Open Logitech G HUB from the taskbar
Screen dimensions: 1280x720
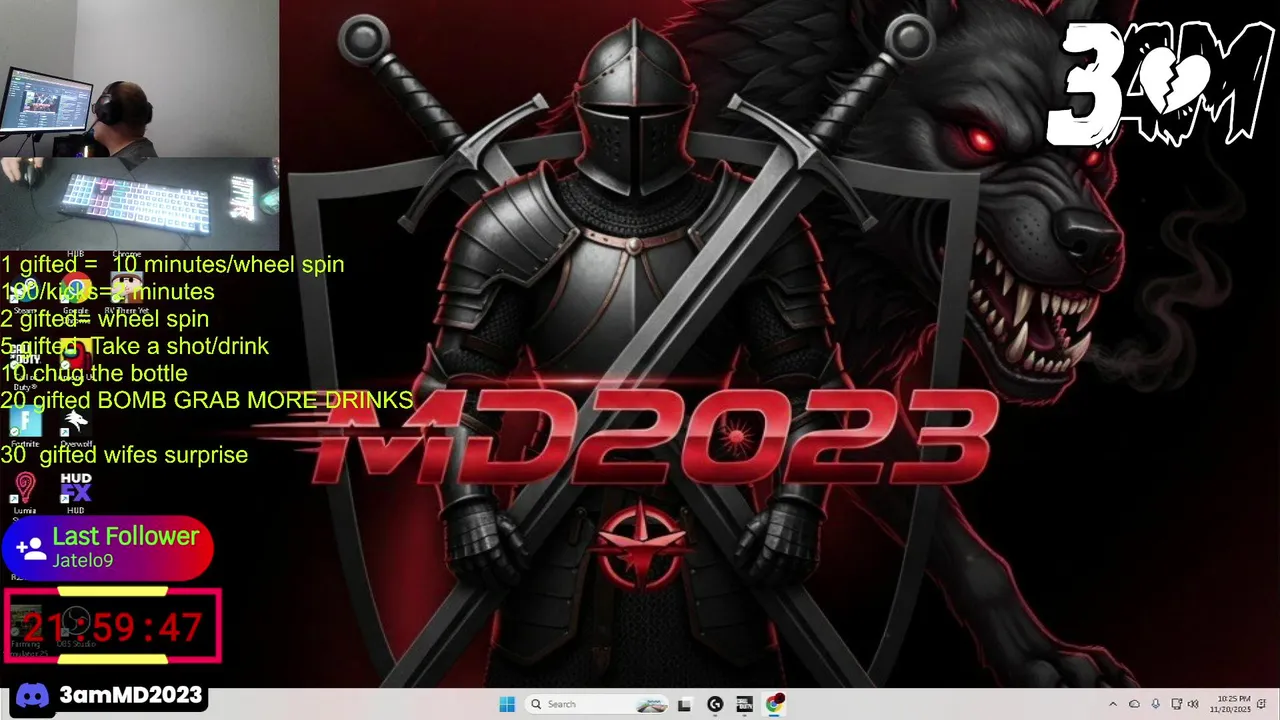[x=715, y=704]
